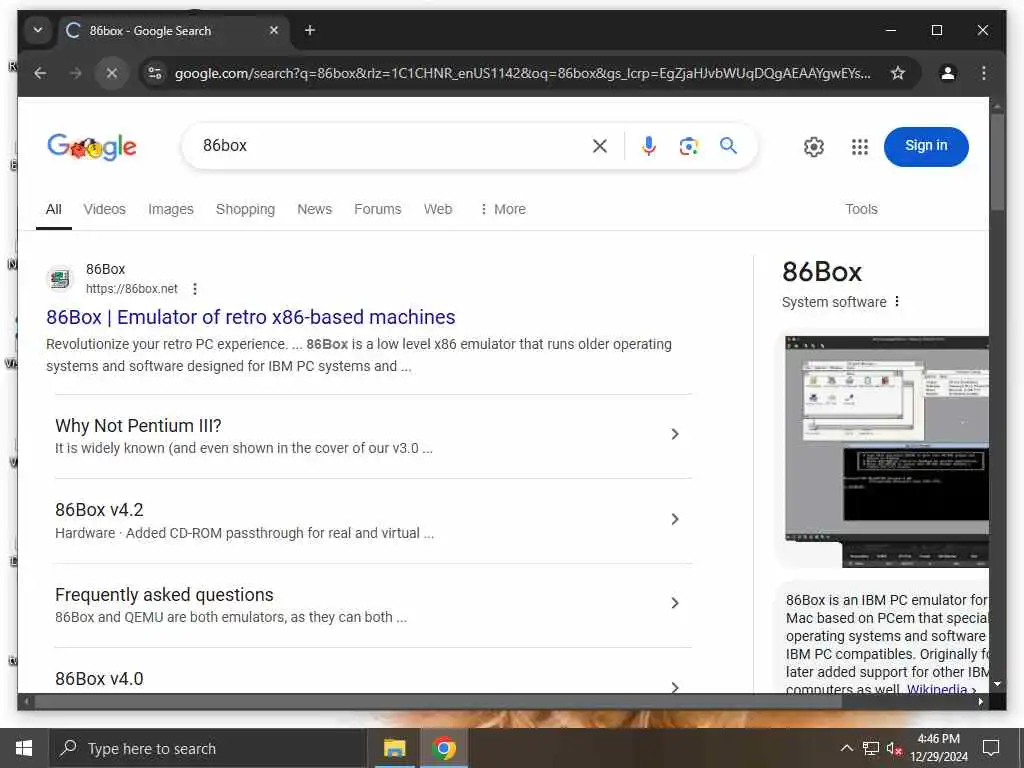Go back with the browser back arrow

click(40, 73)
